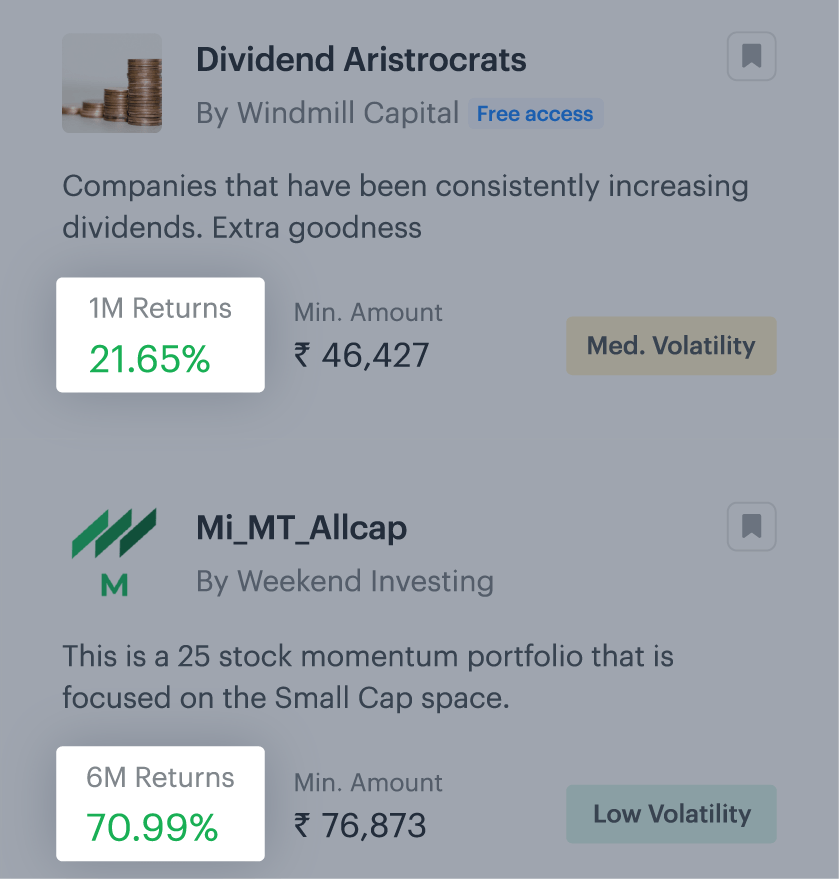839x879 pixels.
Task: Open the Dividend Aristrocrats coin stack thumbnail
Action: tap(112, 83)
